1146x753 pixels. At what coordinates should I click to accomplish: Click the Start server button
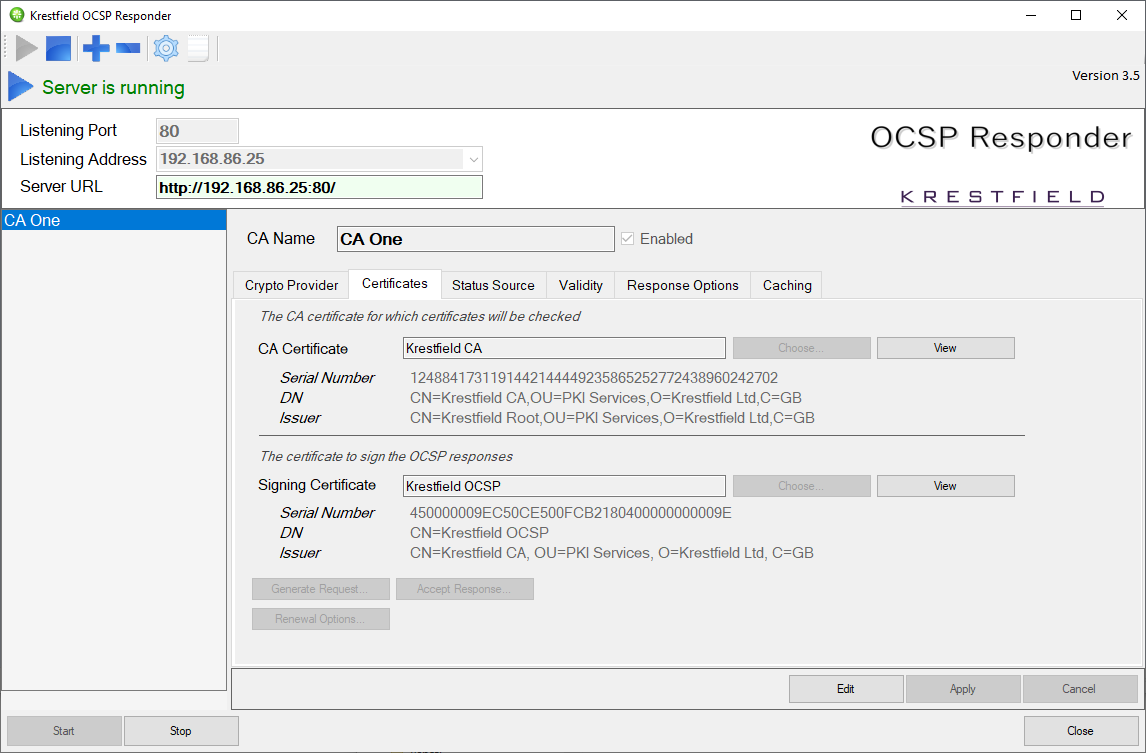click(64, 731)
